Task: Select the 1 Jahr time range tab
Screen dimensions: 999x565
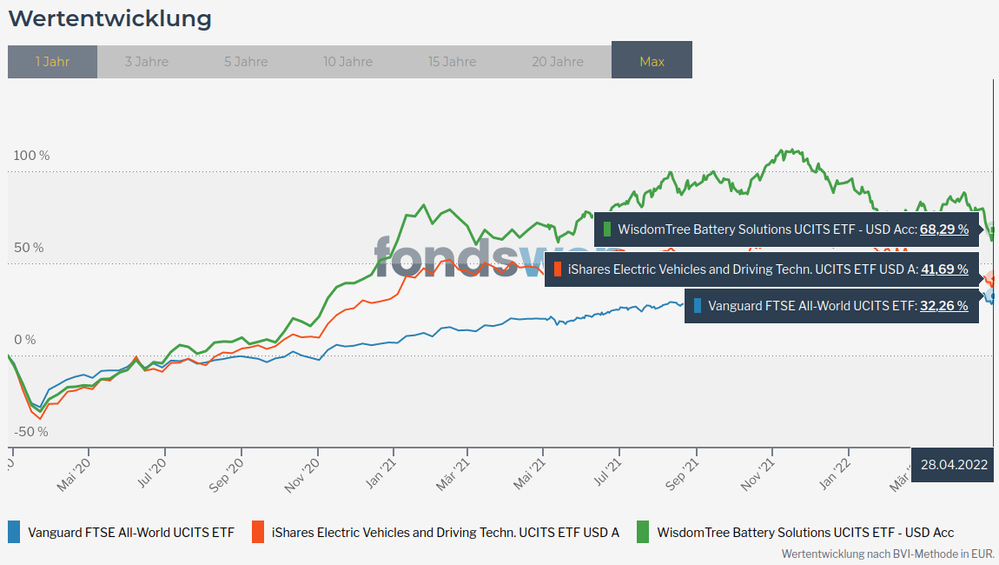Action: coord(52,61)
